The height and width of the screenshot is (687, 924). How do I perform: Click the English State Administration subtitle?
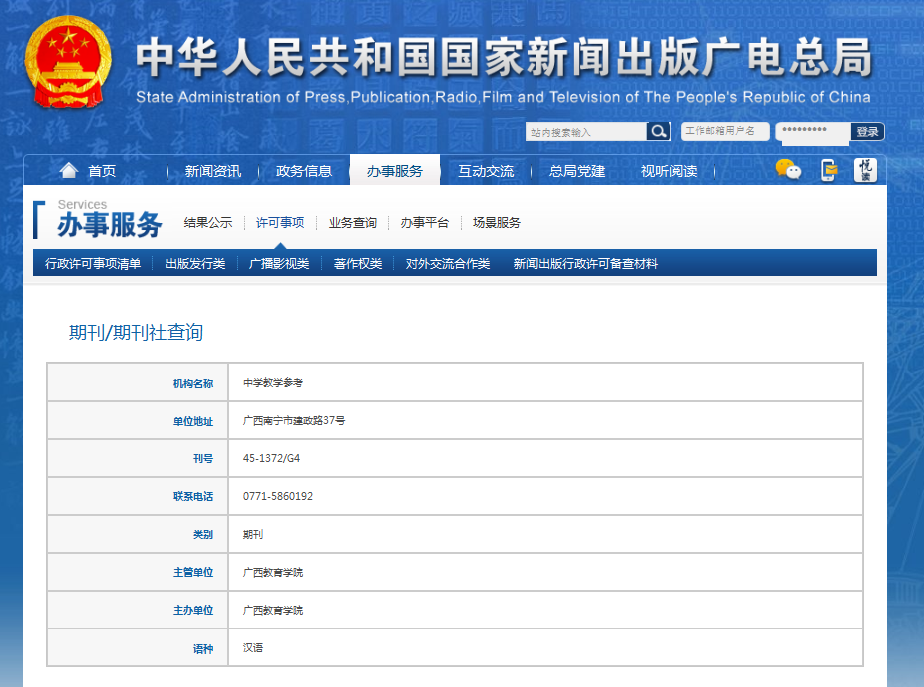coord(503,97)
